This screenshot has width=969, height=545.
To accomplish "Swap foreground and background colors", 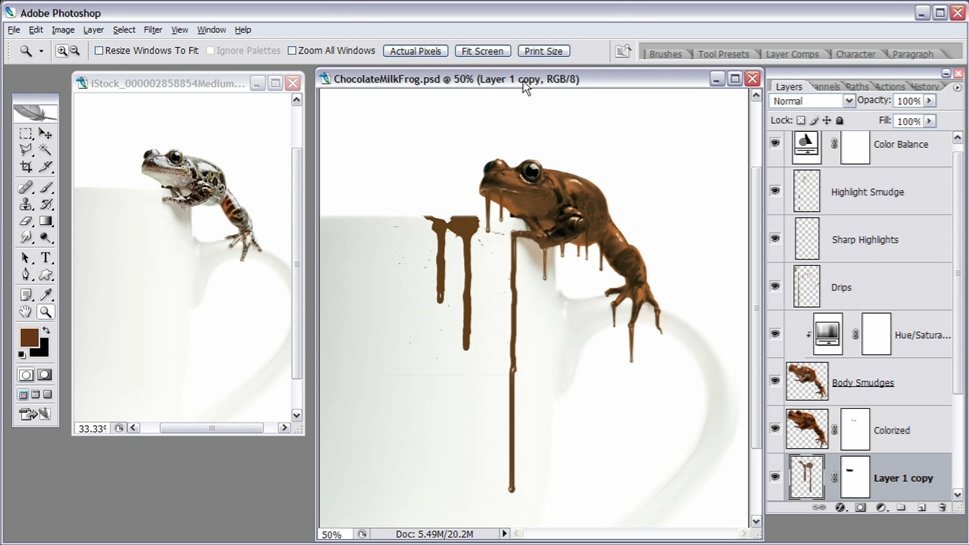I will pyautogui.click(x=46, y=331).
